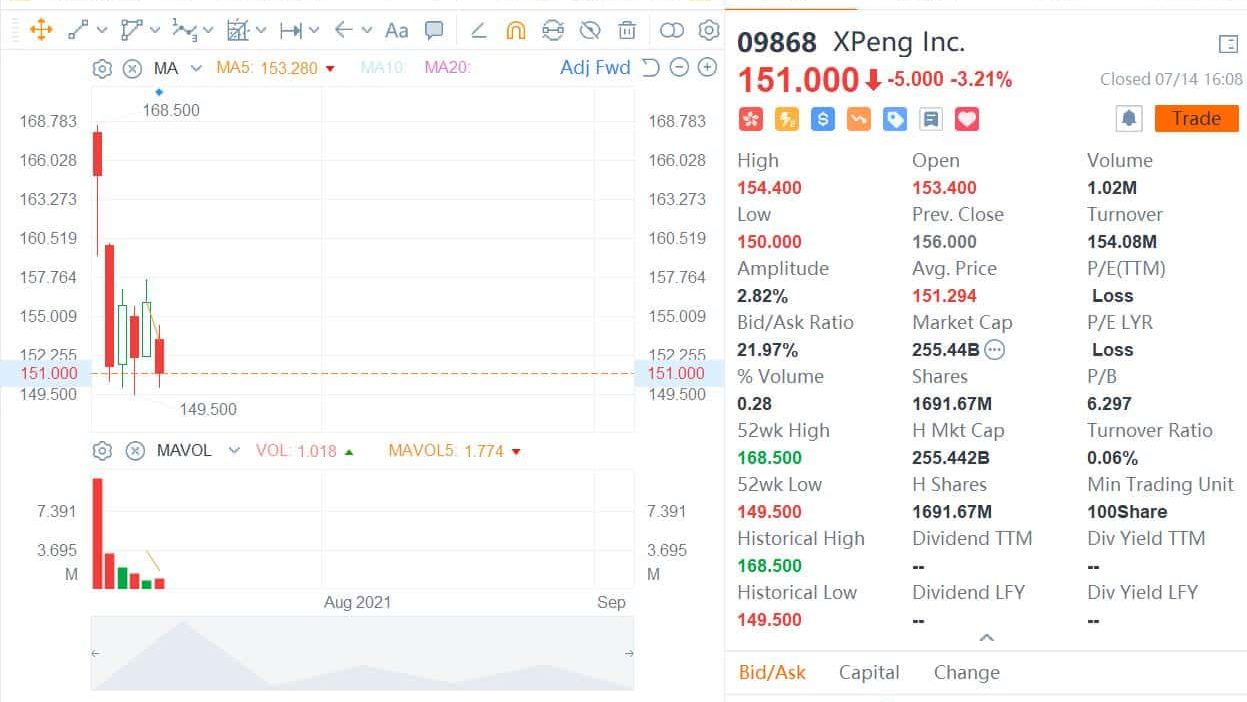Set a price alert with bell icon
The height and width of the screenshot is (702, 1247).
click(1129, 119)
